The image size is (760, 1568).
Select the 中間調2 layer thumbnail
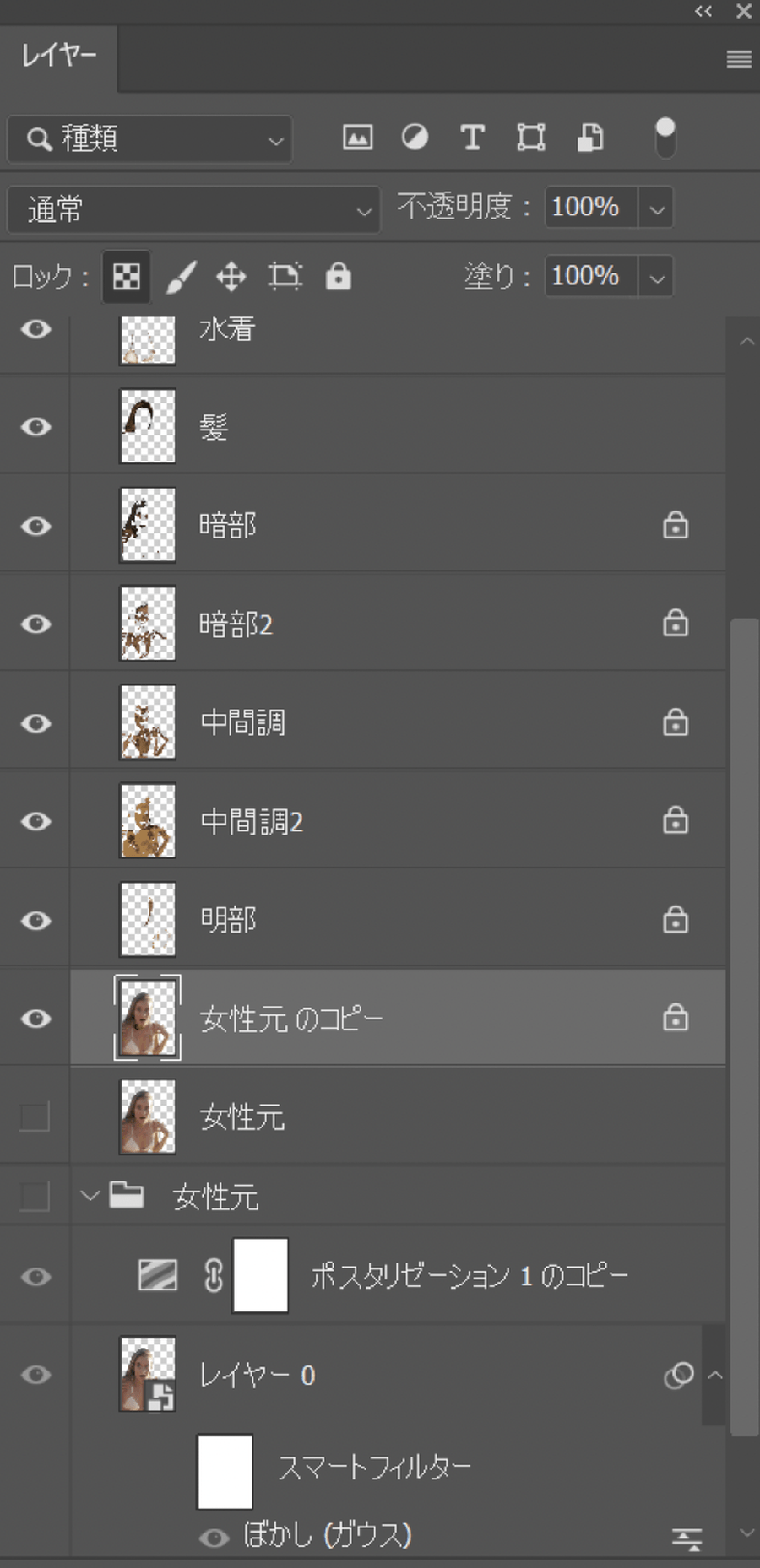pyautogui.click(x=148, y=821)
